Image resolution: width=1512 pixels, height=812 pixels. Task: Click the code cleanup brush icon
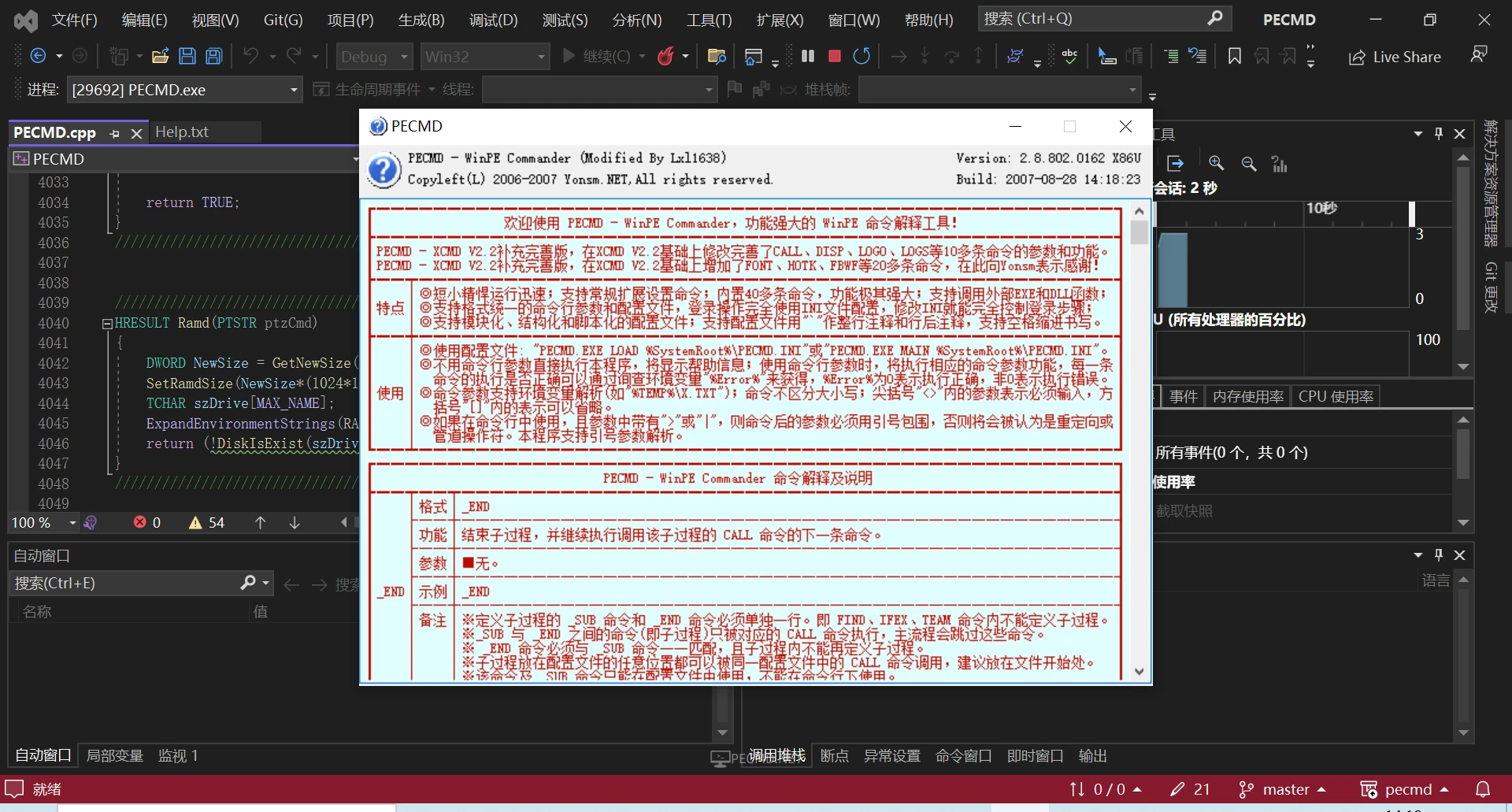(x=91, y=522)
